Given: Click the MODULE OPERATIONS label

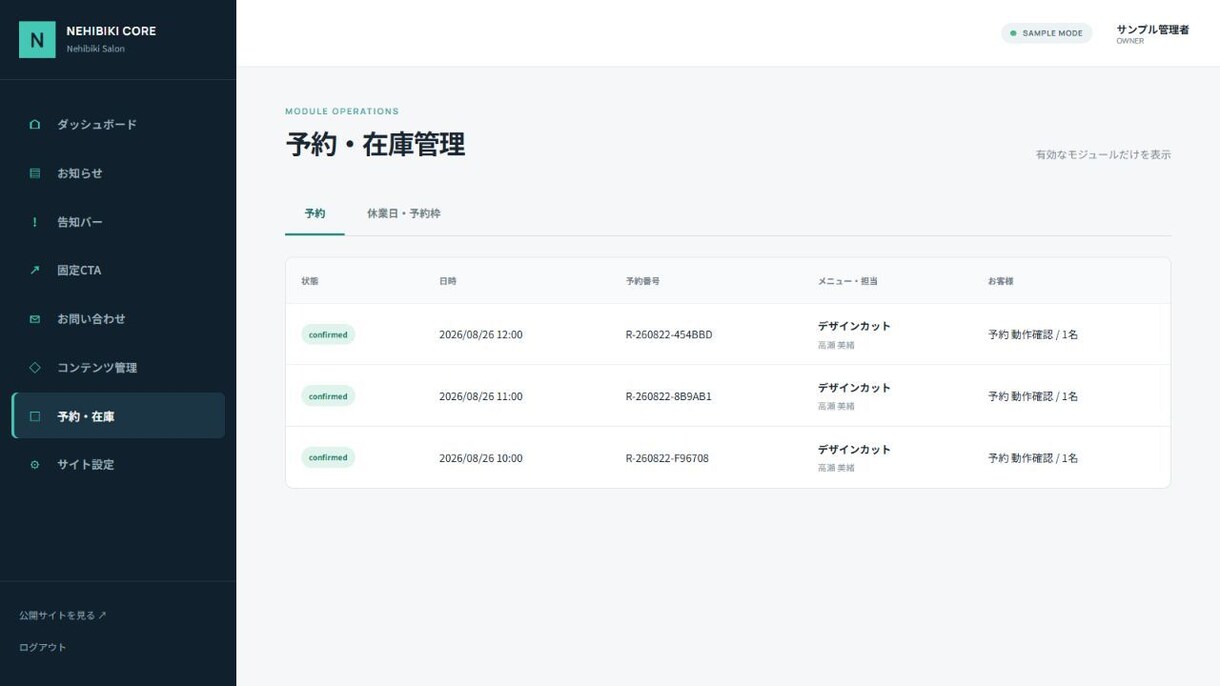Looking at the screenshot, I should [x=342, y=111].
